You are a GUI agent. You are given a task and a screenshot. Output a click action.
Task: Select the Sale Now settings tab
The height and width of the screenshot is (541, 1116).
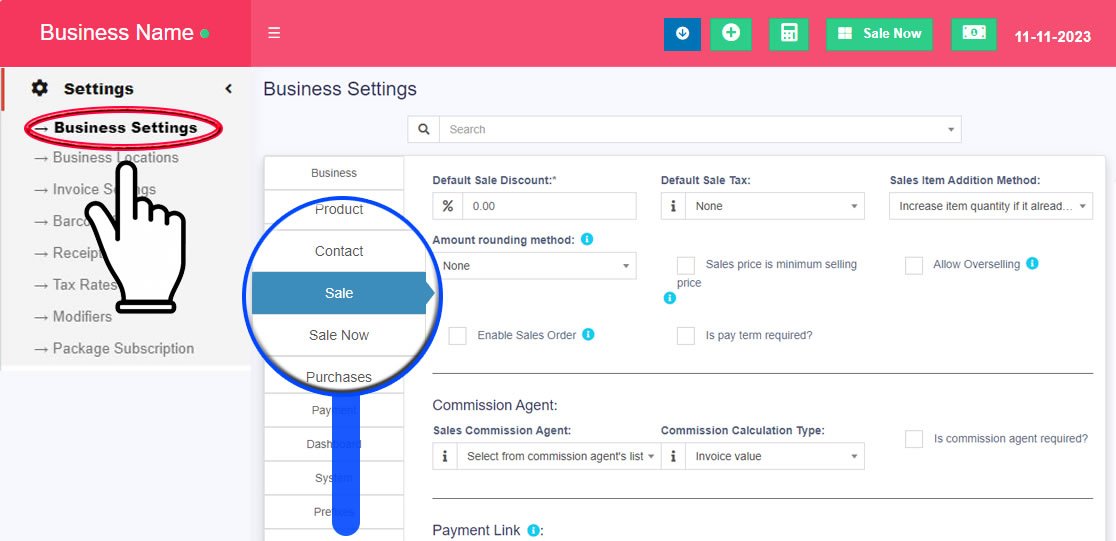[339, 335]
